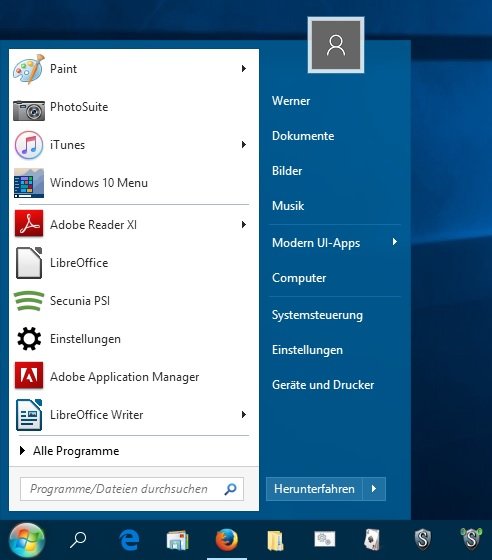Viewport: 492px width, 560px height.
Task: Open Secunia PSI via its green icon
Action: pyautogui.click(x=29, y=301)
